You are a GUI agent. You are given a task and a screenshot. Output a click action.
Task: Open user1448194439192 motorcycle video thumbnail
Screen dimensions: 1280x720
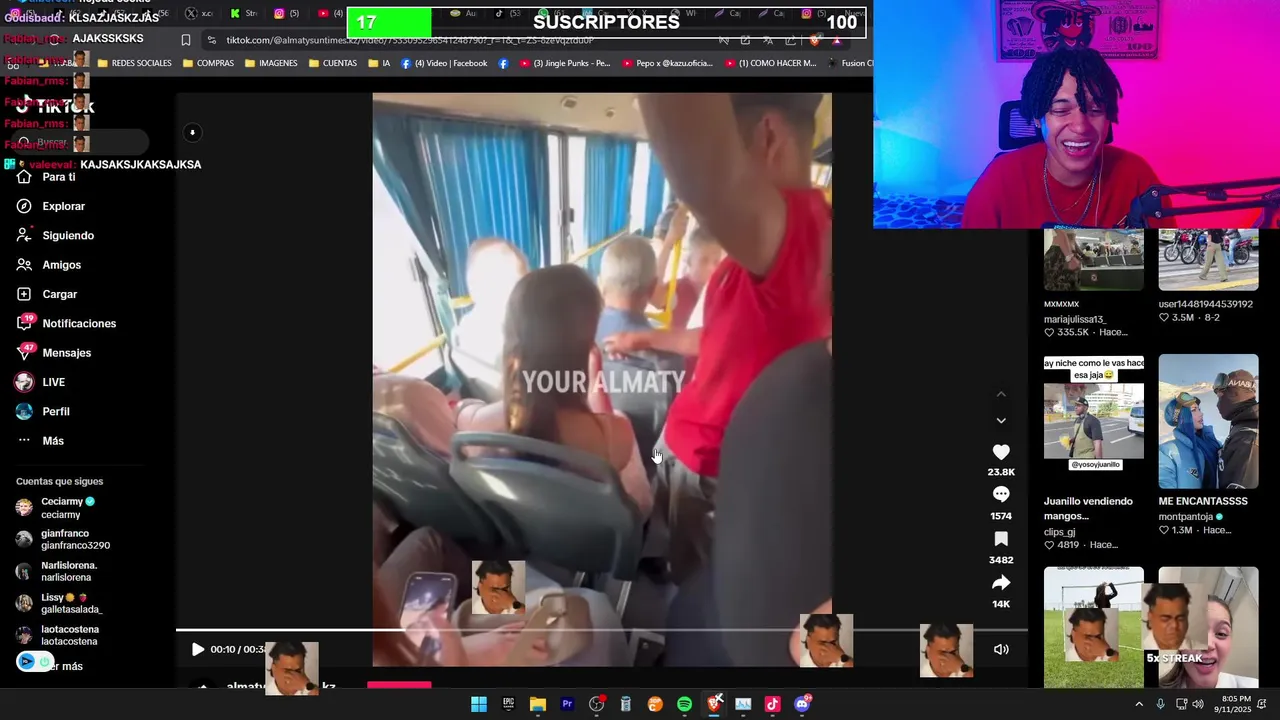point(1208,260)
